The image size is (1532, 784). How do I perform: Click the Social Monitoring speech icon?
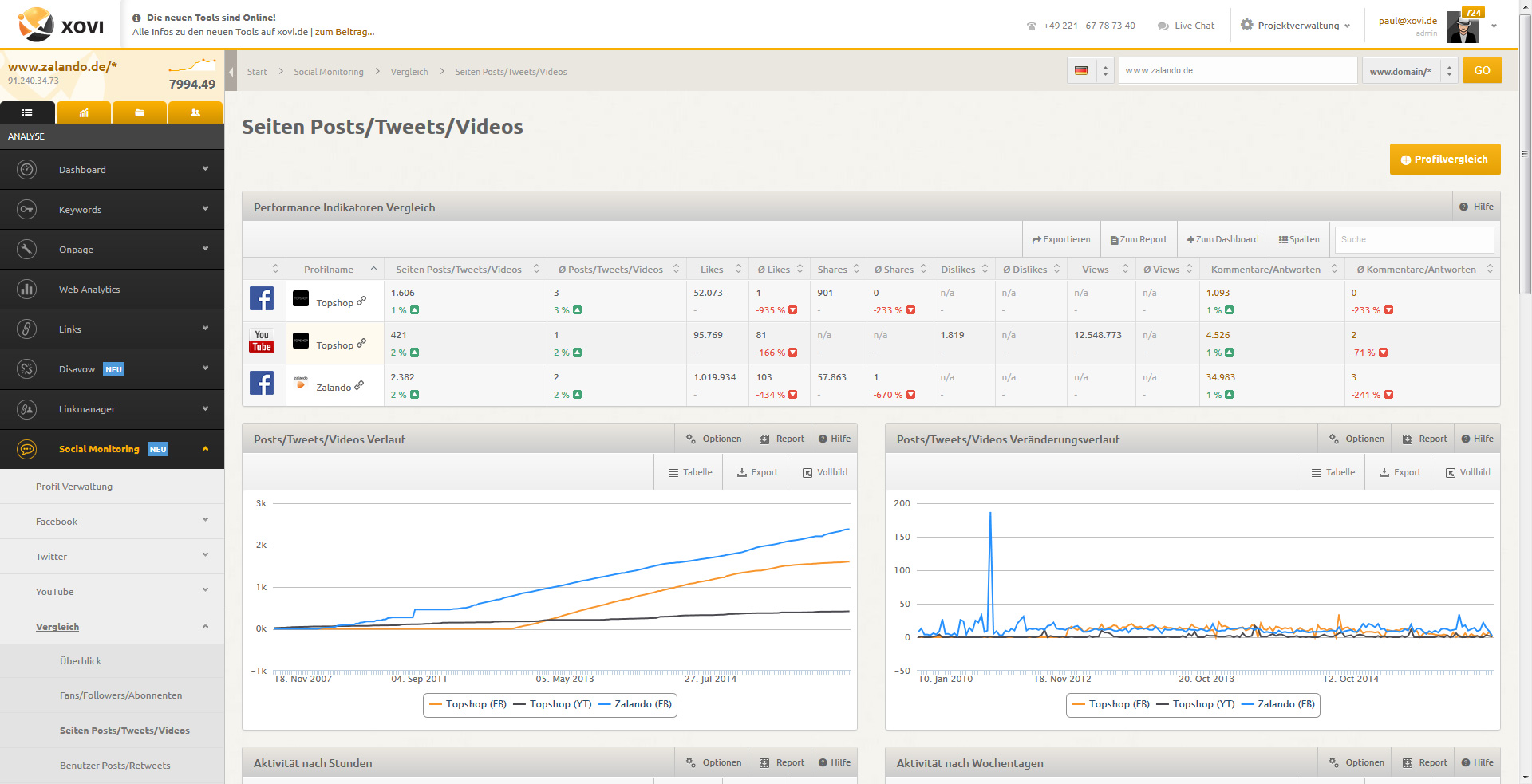27,449
